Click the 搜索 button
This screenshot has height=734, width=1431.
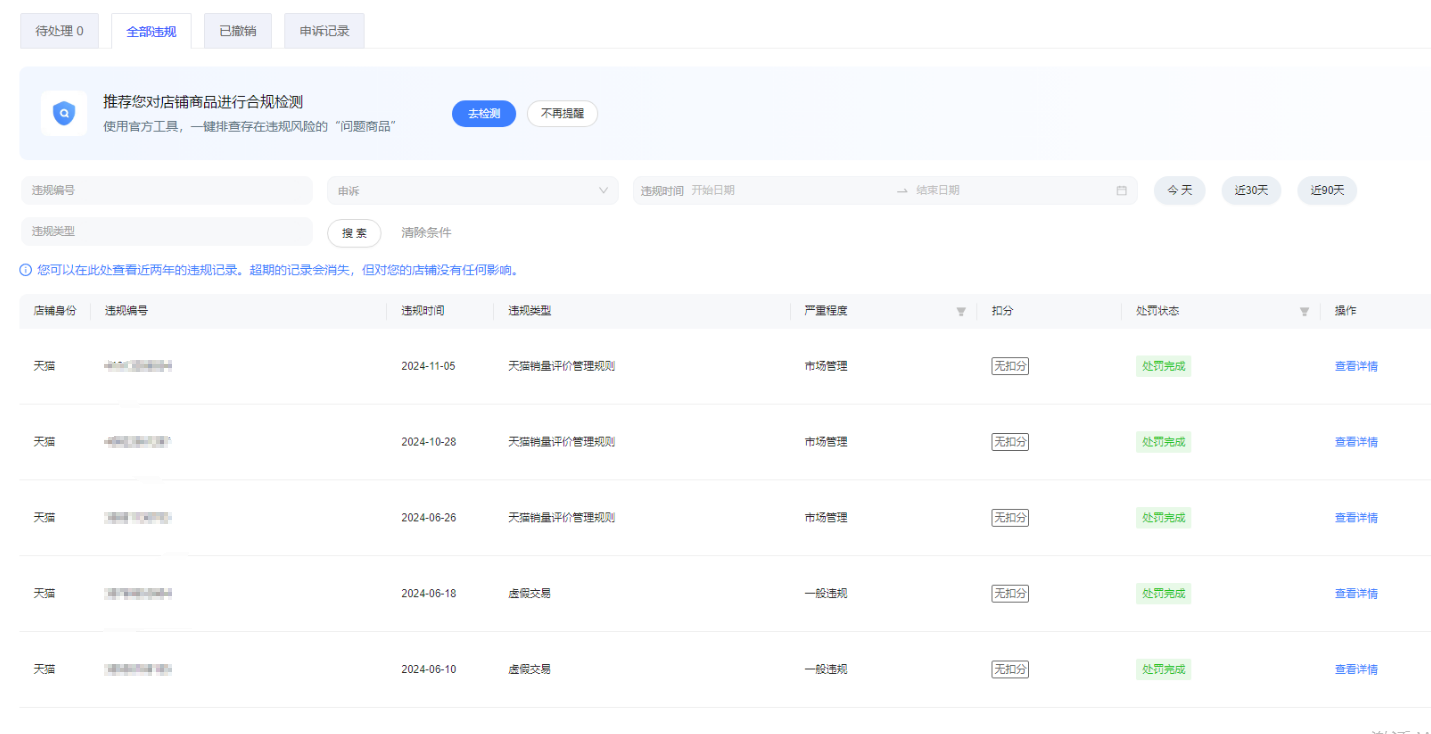tap(354, 233)
